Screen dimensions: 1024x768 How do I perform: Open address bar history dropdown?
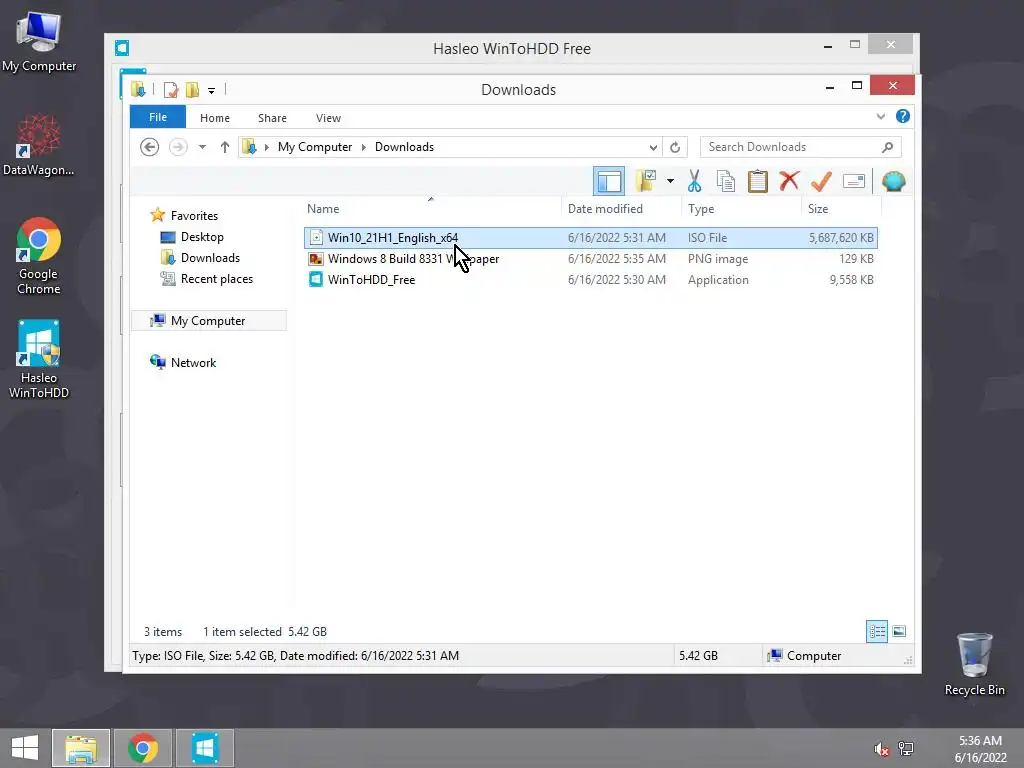[652, 147]
